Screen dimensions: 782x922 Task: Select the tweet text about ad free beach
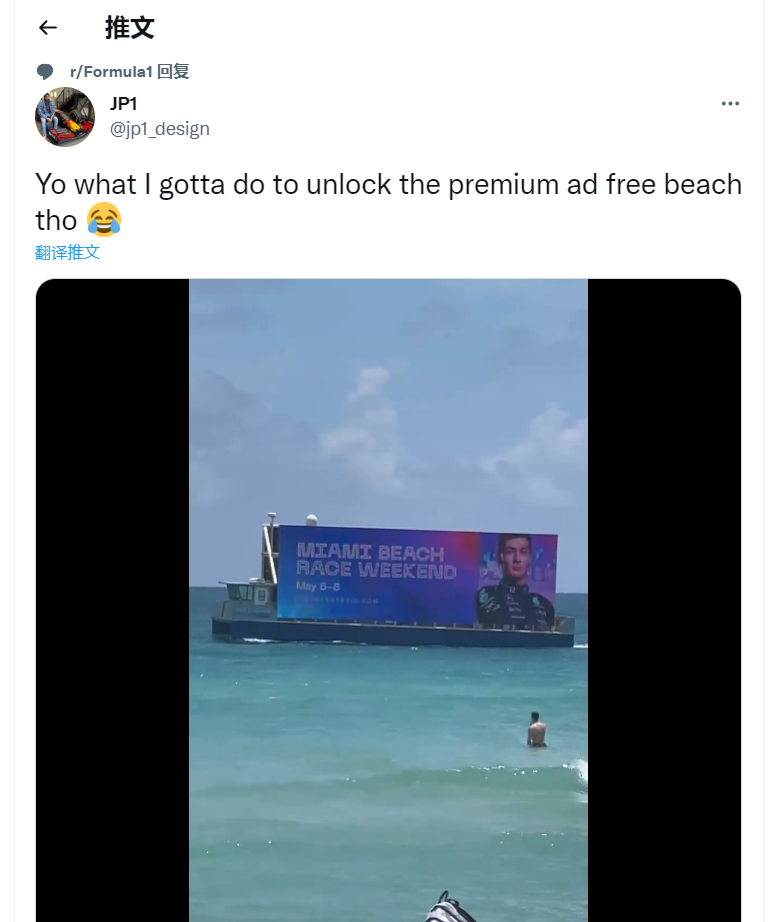tap(388, 202)
